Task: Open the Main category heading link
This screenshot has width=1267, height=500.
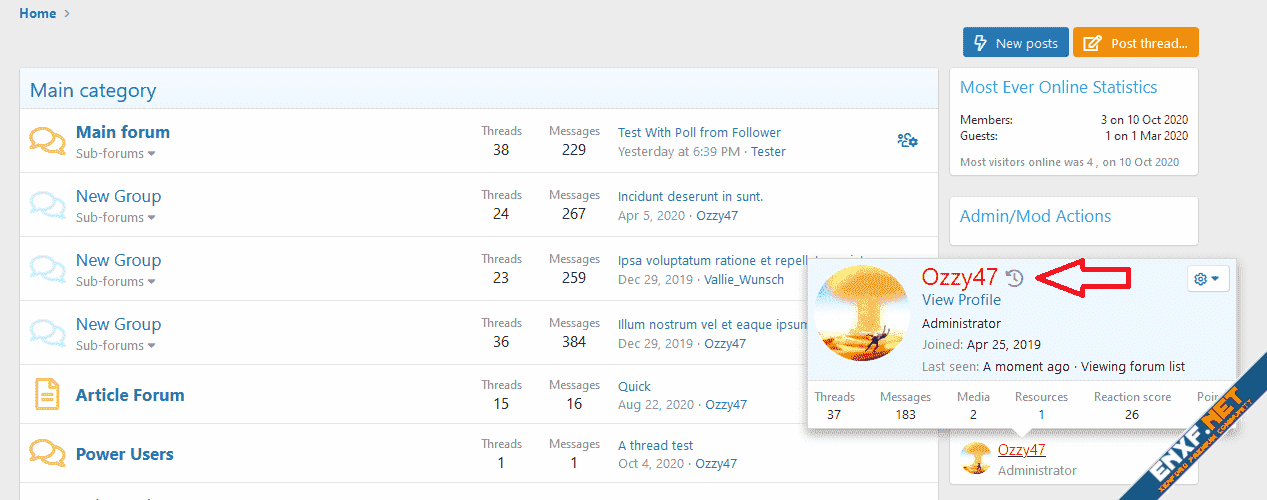Action: pyautogui.click(x=93, y=91)
